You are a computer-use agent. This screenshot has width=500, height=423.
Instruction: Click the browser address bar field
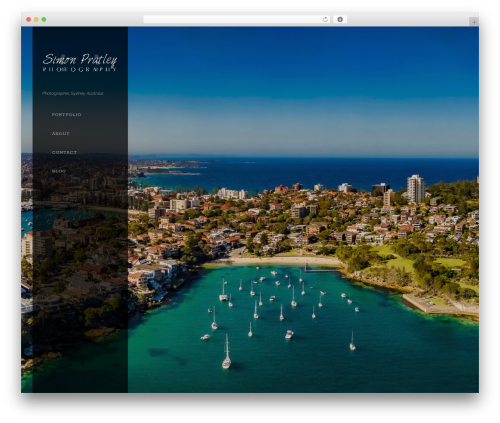pyautogui.click(x=237, y=19)
